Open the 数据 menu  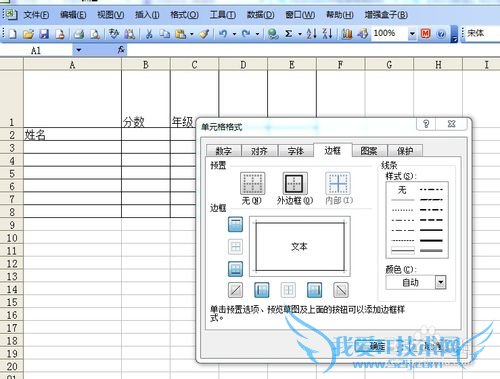[260, 15]
